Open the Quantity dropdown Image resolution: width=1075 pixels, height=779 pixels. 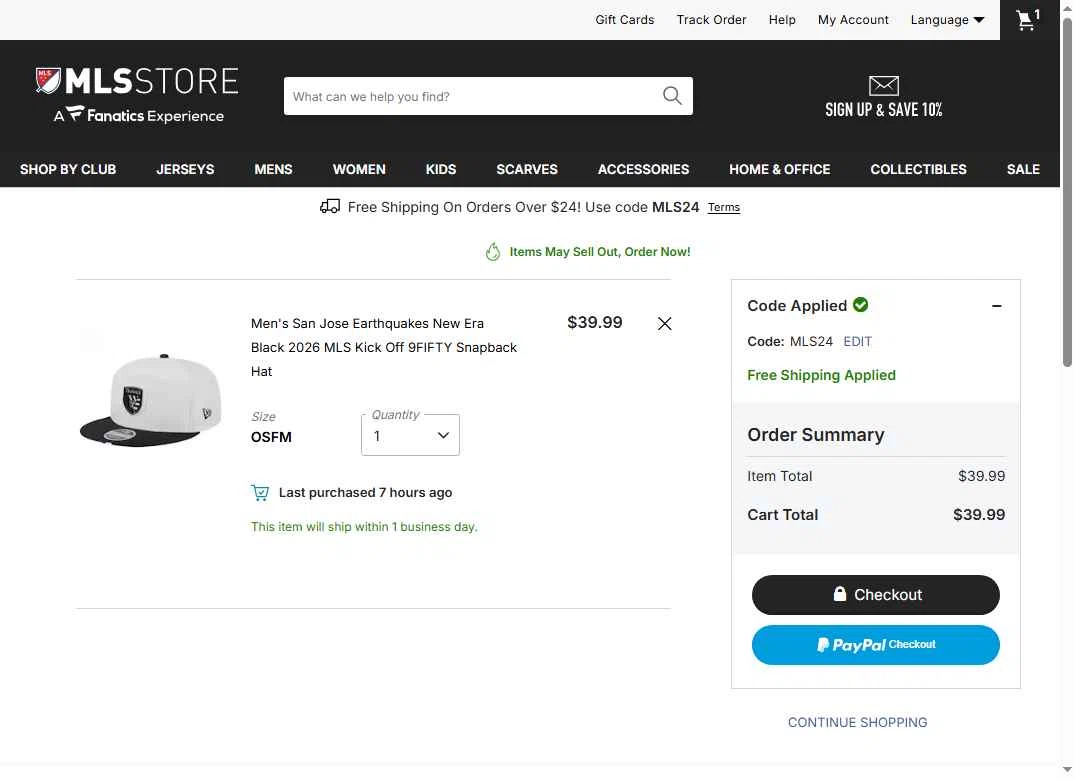[410, 435]
